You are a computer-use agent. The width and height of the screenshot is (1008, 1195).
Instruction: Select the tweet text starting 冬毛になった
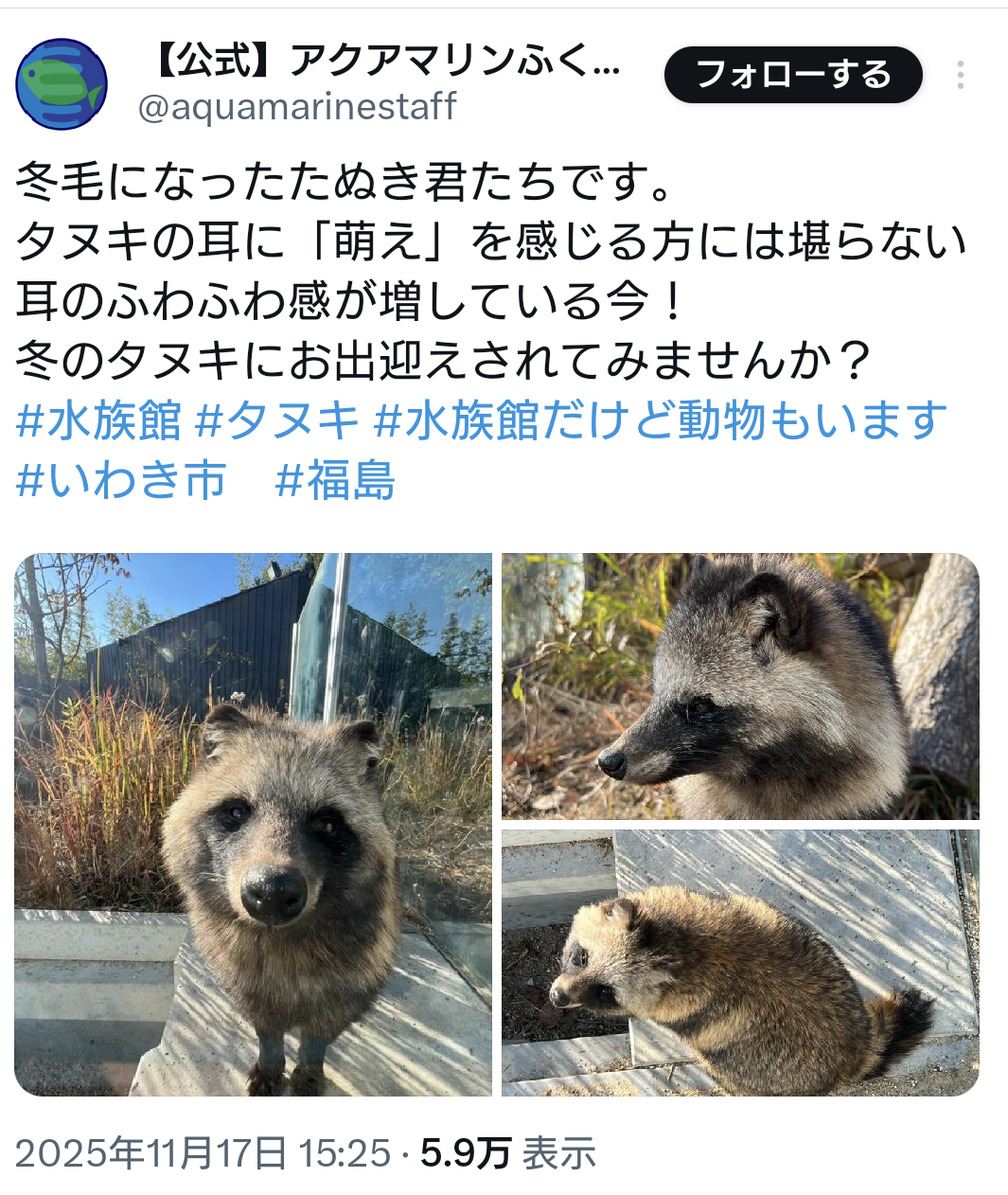[346, 183]
